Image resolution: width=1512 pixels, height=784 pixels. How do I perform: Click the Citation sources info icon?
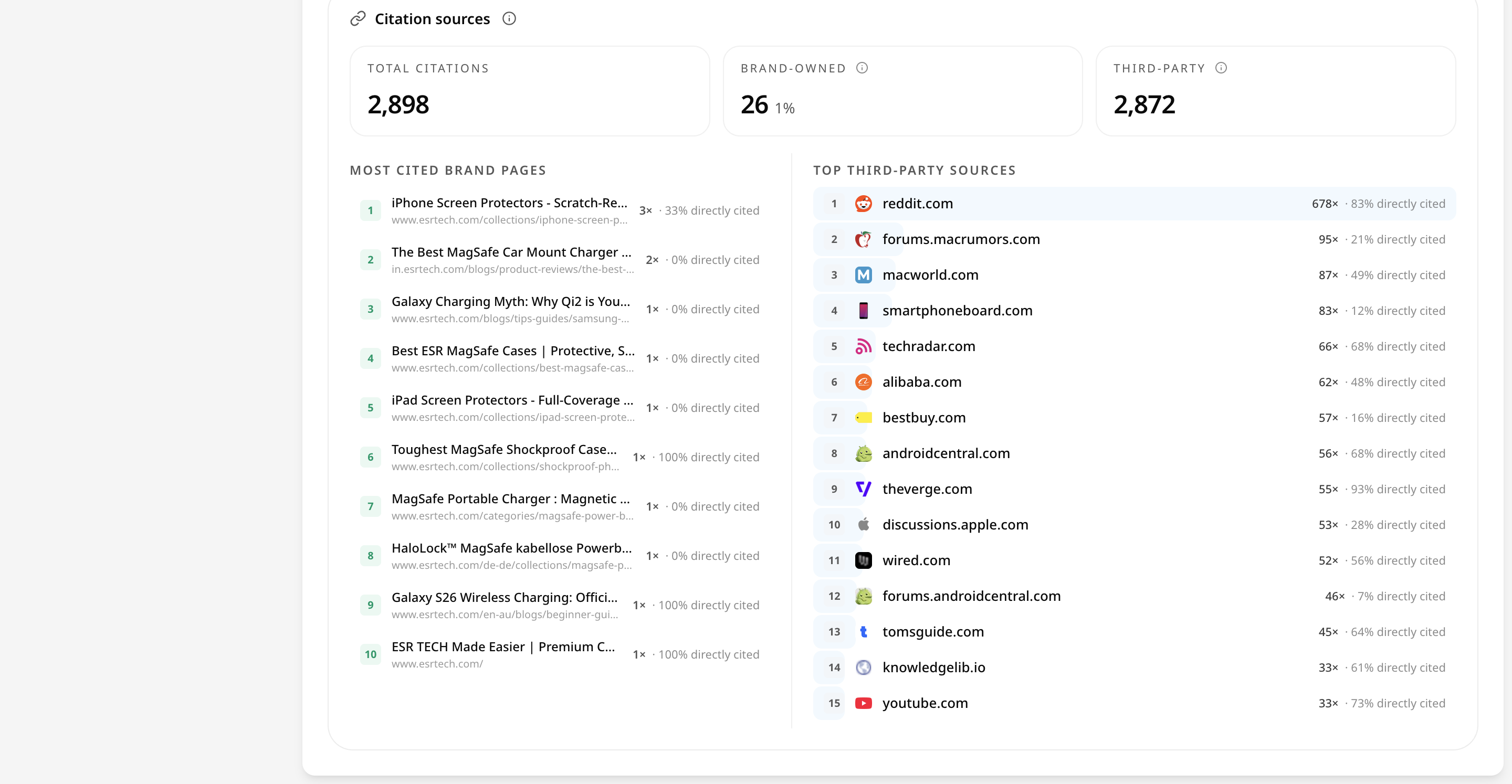[509, 19]
